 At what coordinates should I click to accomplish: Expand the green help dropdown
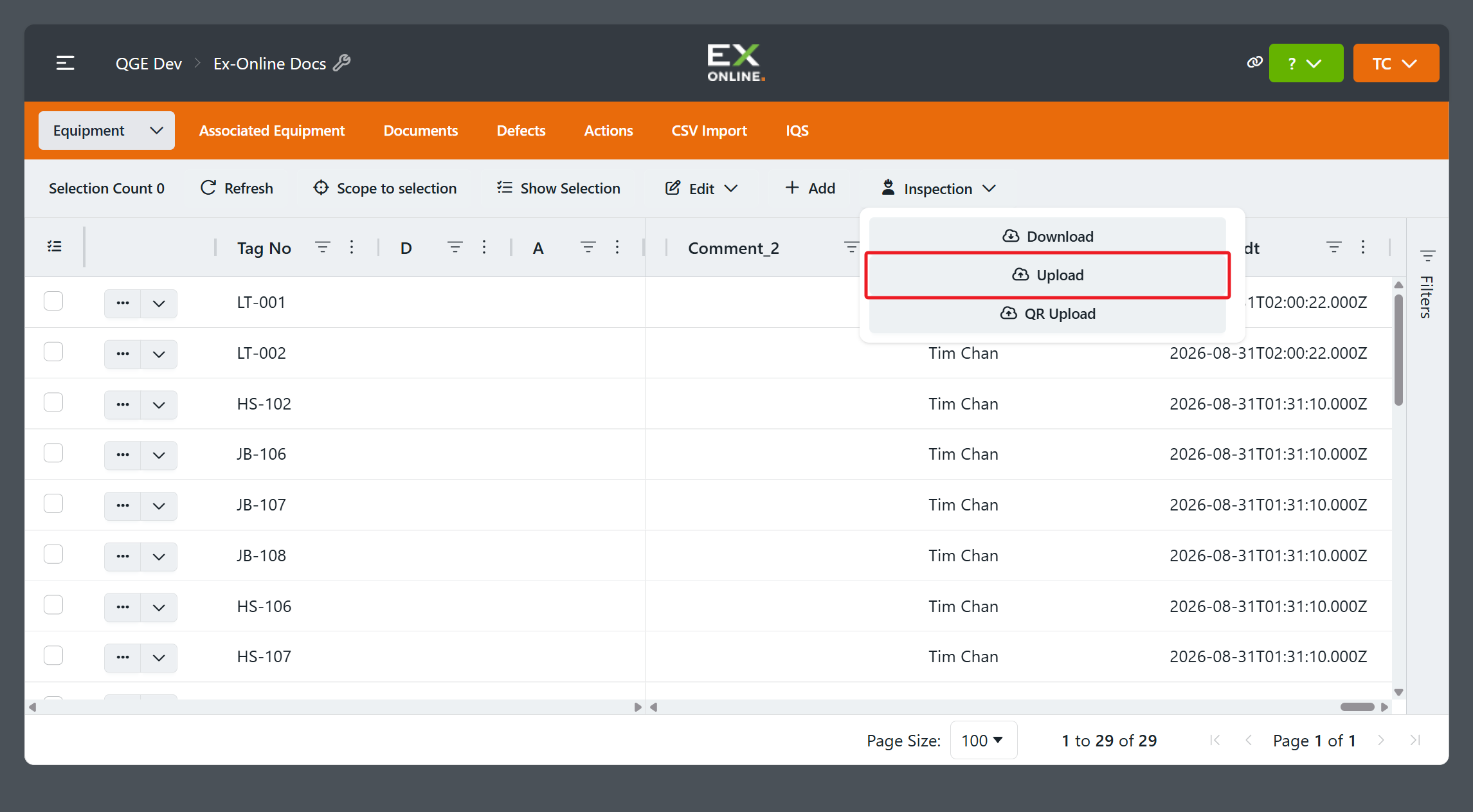[x=1306, y=63]
